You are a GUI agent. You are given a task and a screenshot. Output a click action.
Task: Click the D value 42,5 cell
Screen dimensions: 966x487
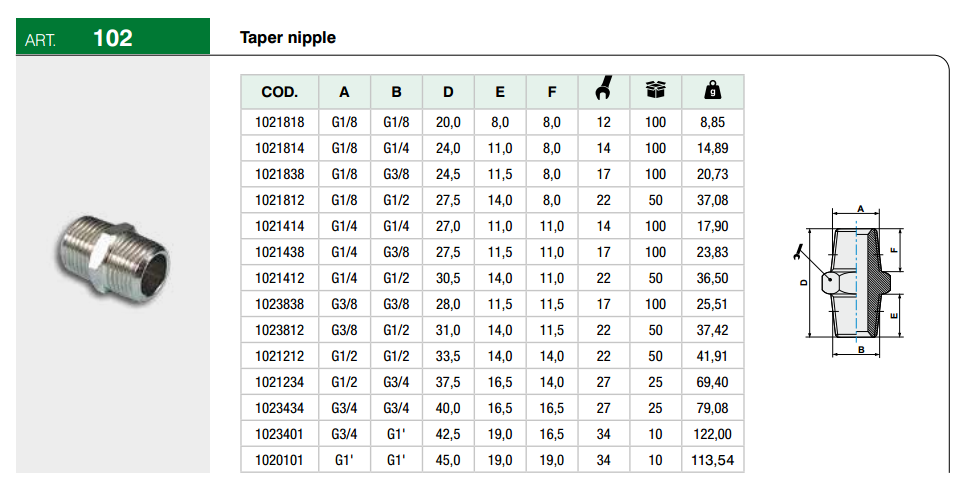(449, 434)
